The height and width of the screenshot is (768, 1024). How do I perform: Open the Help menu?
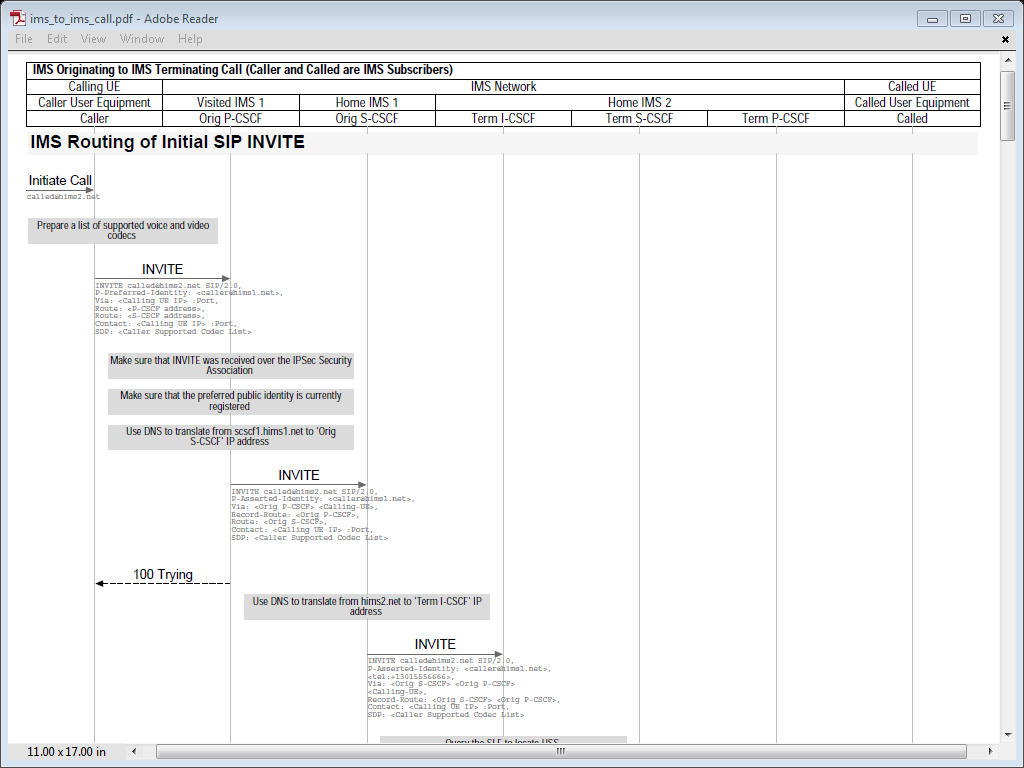pyautogui.click(x=190, y=39)
